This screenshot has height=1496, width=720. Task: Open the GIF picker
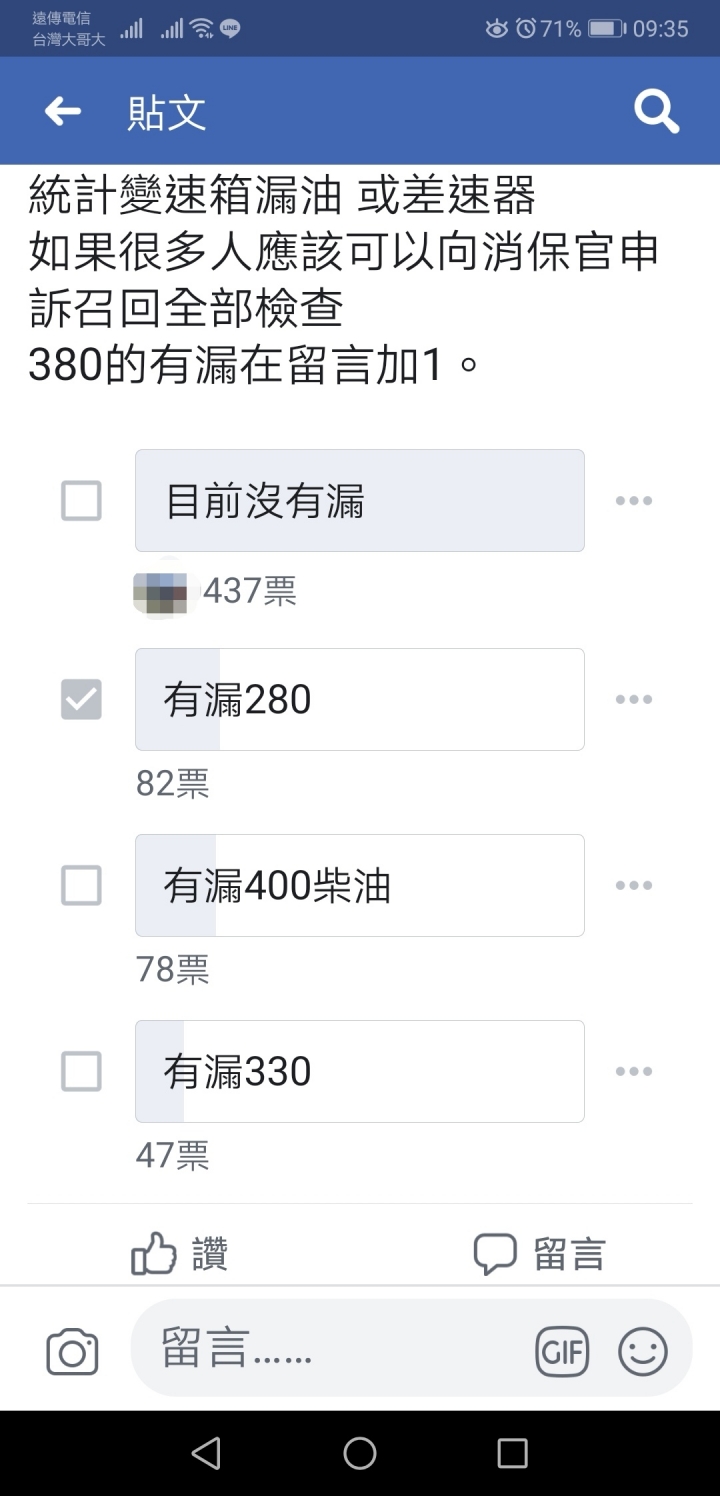coord(562,1352)
